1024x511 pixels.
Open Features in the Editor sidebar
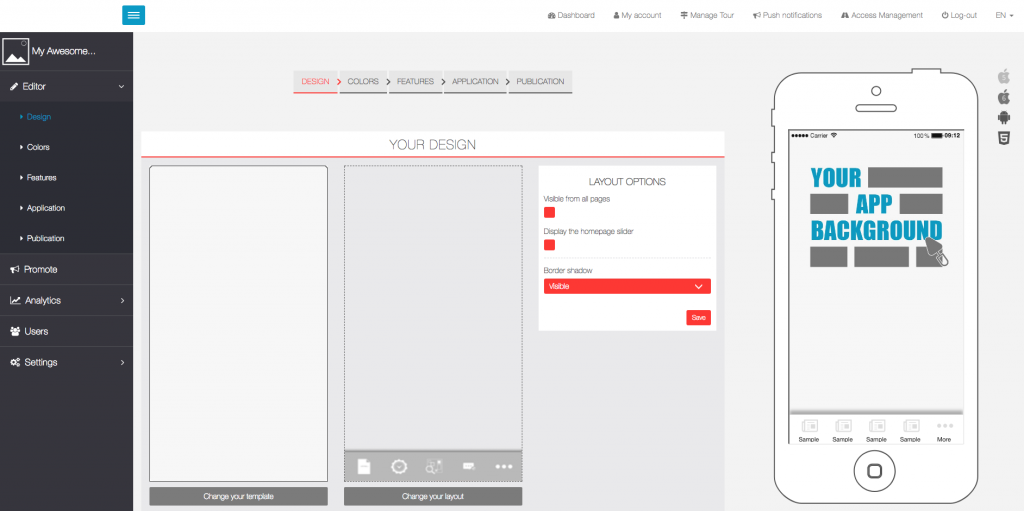click(42, 178)
